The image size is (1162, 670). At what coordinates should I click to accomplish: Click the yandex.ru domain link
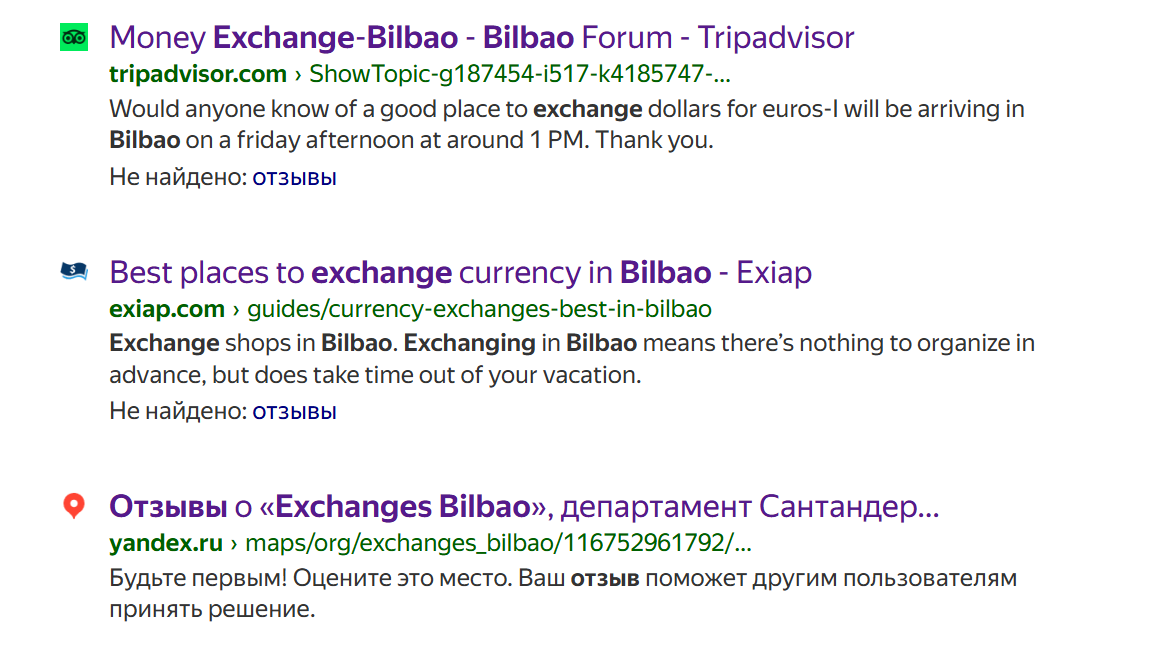[x=165, y=544]
